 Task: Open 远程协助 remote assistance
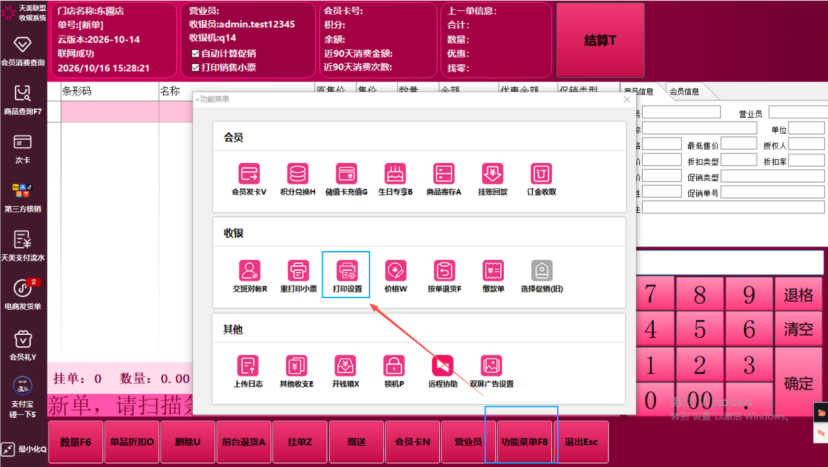[x=443, y=371]
